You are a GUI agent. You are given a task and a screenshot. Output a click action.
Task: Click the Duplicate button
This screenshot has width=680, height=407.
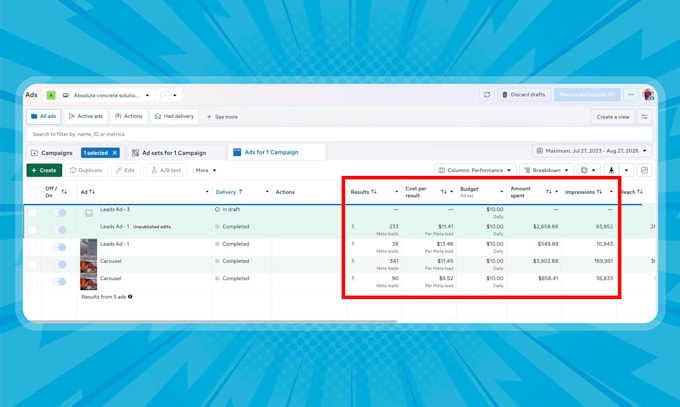86,170
